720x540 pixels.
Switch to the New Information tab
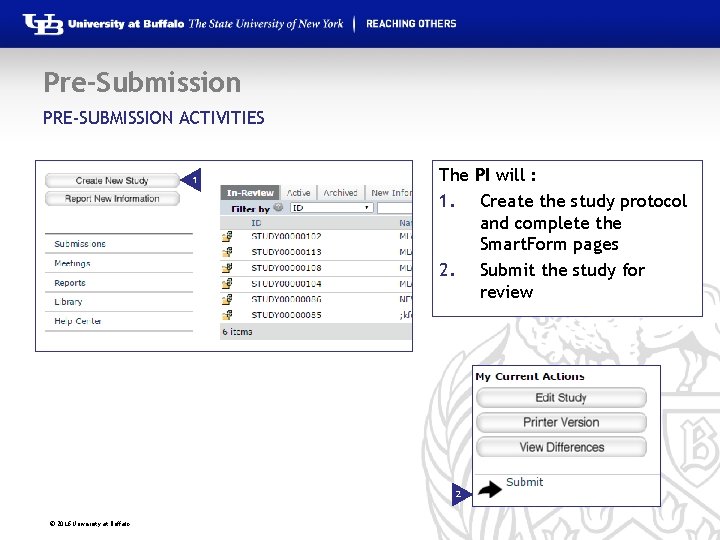click(x=389, y=193)
